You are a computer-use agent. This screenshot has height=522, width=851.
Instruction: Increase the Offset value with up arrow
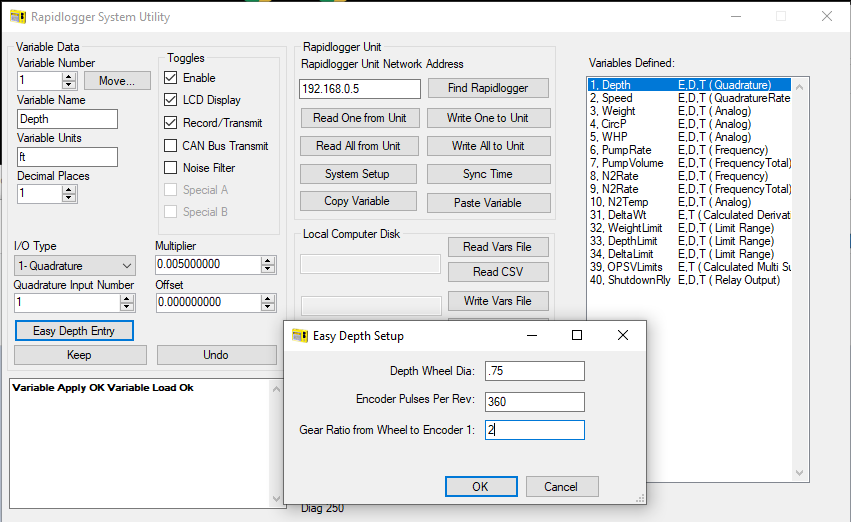point(268,298)
